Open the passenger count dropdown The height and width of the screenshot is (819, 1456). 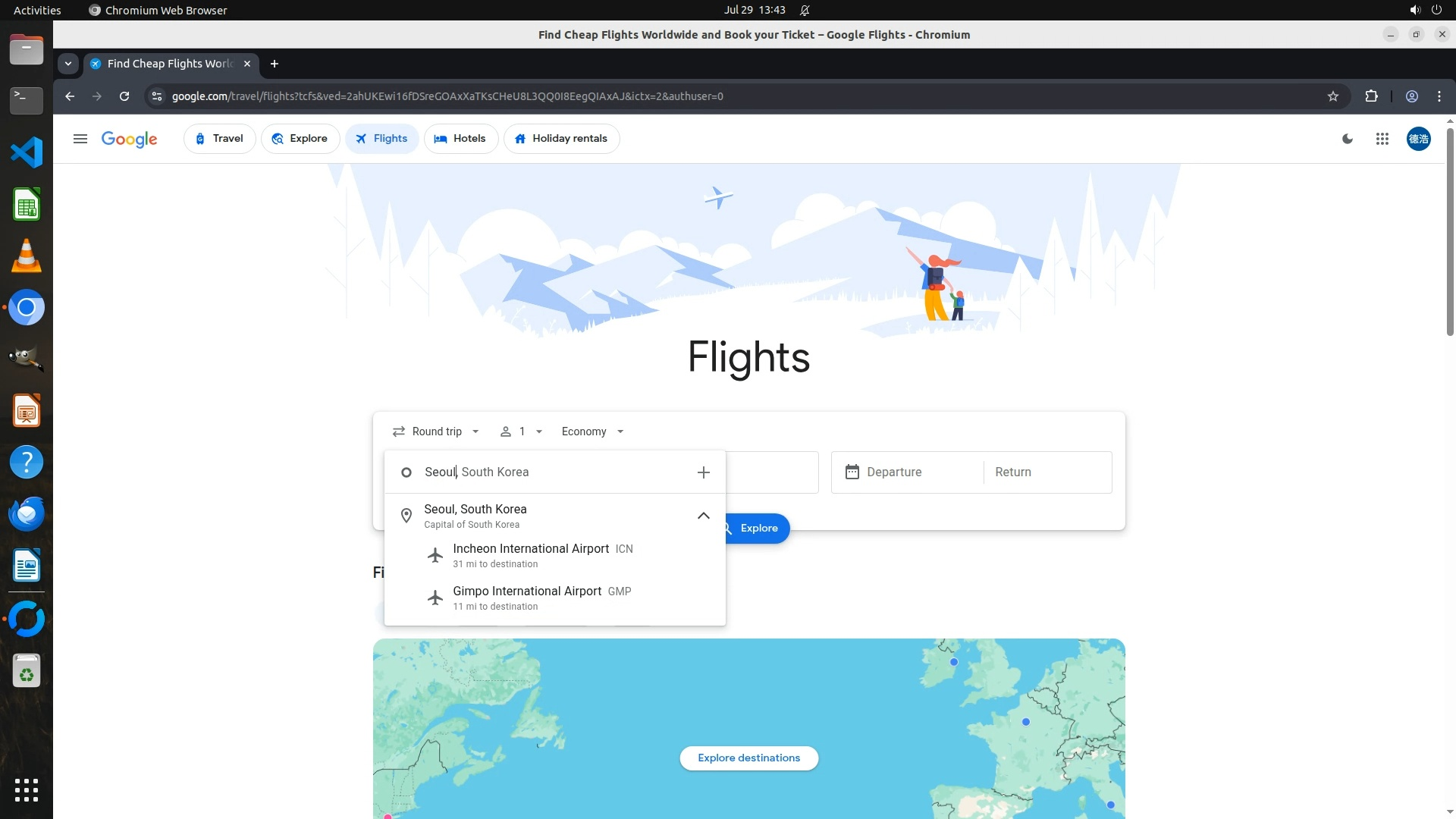[x=521, y=431]
